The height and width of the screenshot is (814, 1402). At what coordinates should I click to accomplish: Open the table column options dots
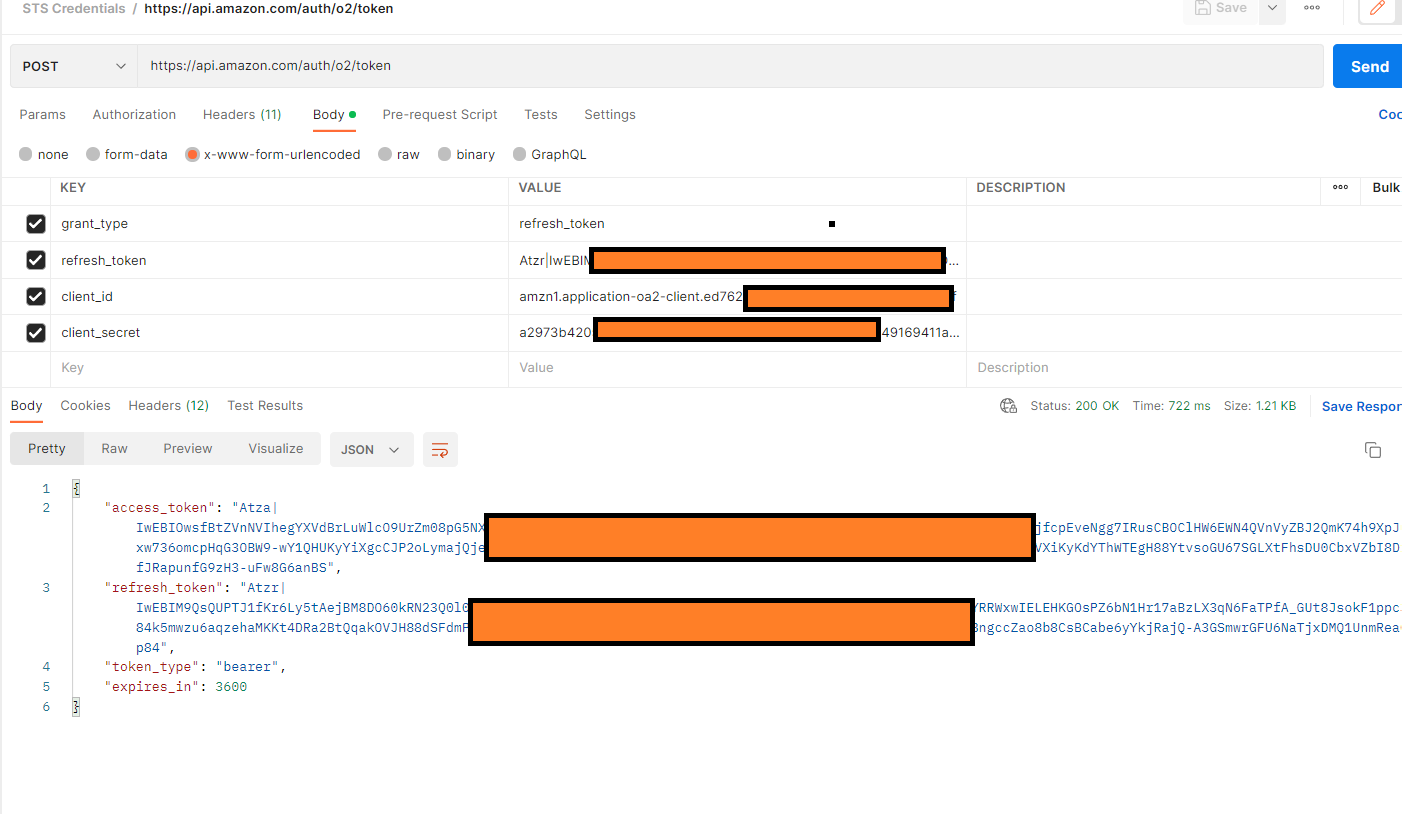coord(1340,188)
